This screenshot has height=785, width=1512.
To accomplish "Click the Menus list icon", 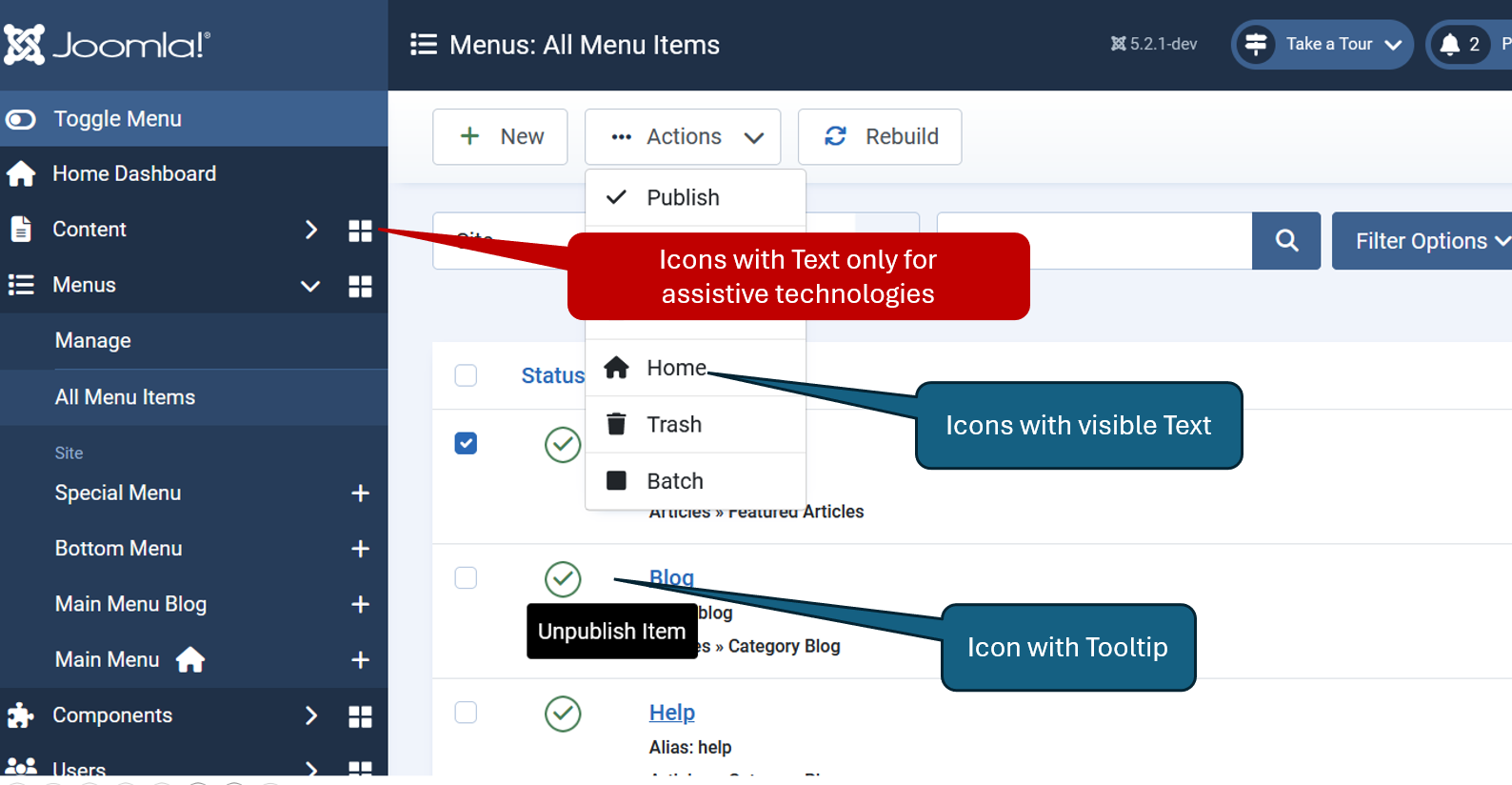I will 21,285.
